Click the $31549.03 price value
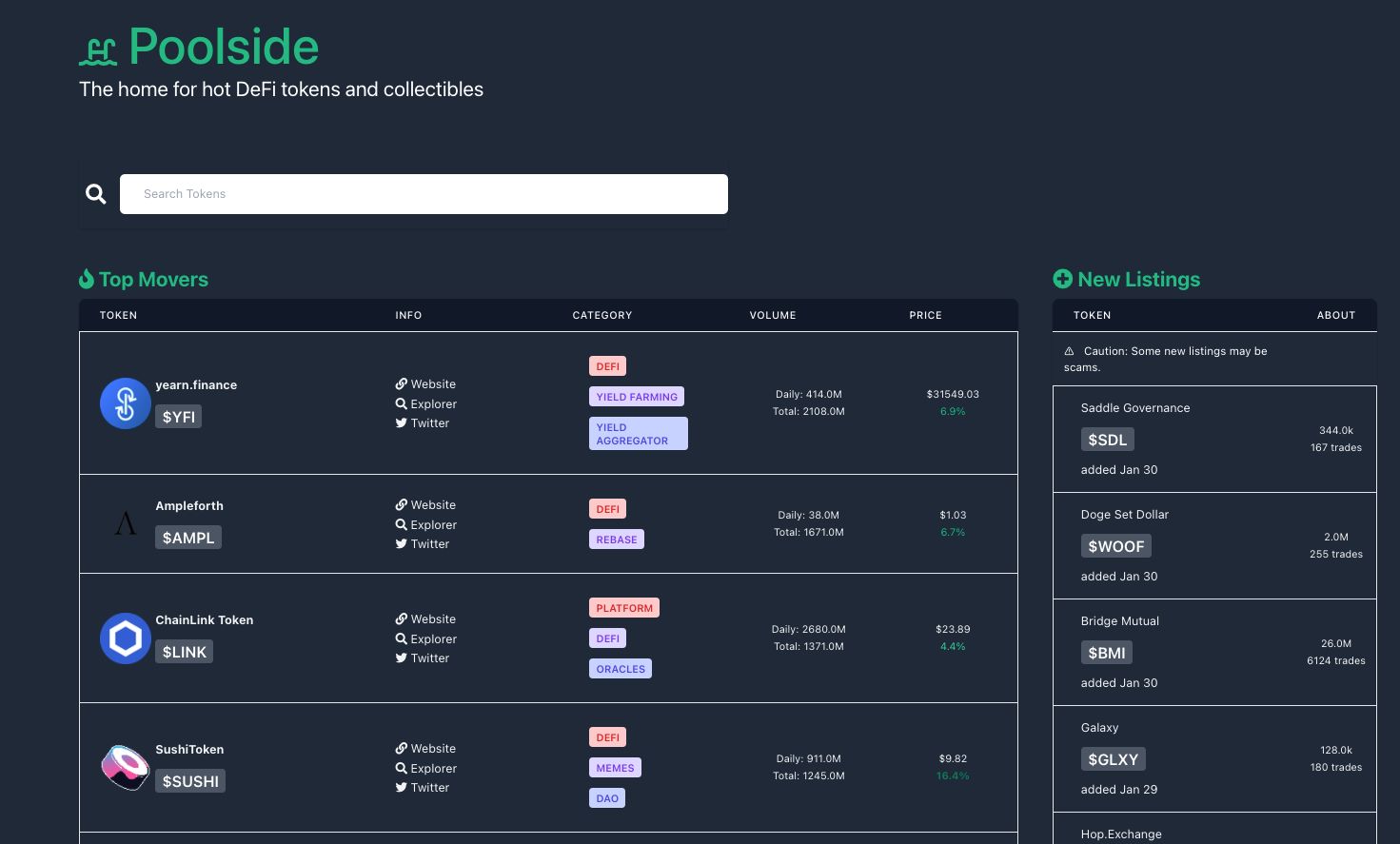 953,394
